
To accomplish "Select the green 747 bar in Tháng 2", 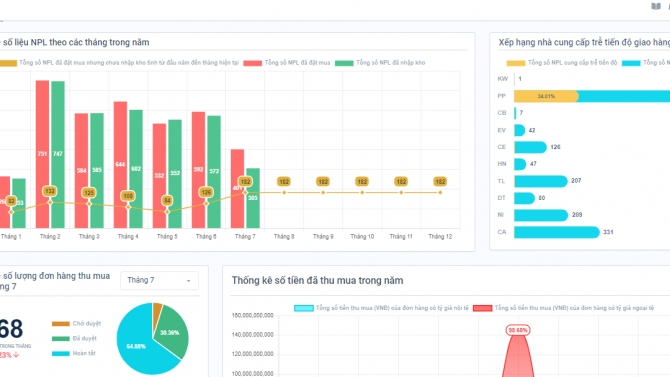I will coord(58,154).
